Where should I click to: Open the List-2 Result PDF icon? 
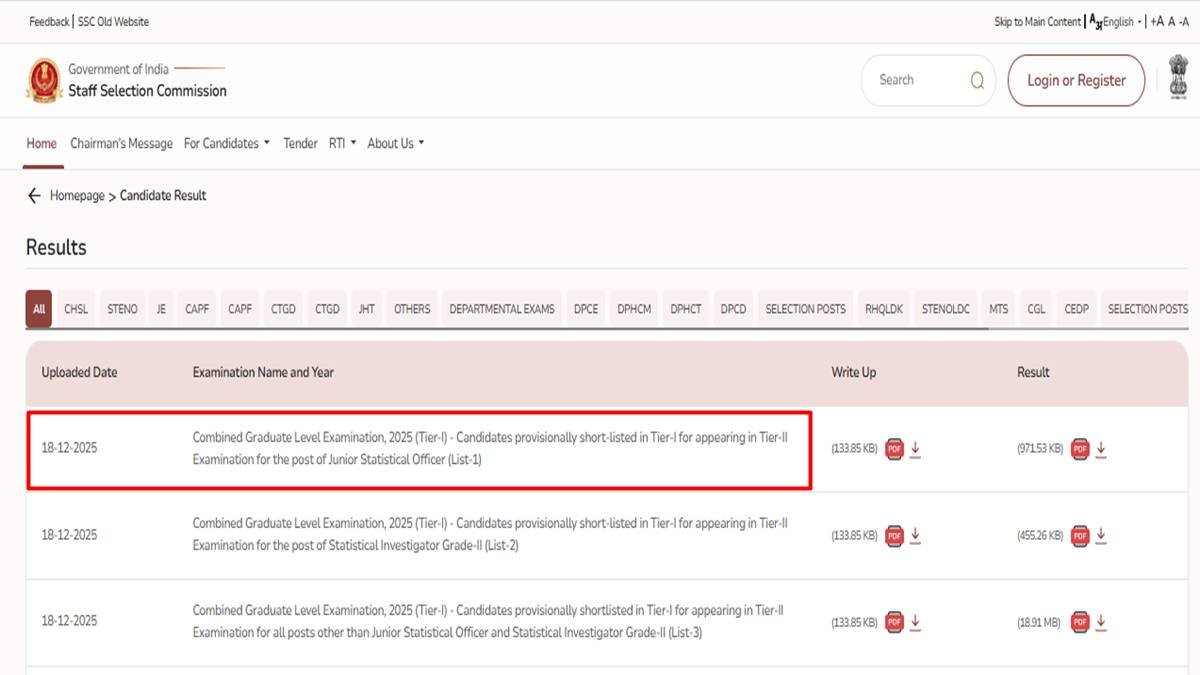click(1080, 536)
